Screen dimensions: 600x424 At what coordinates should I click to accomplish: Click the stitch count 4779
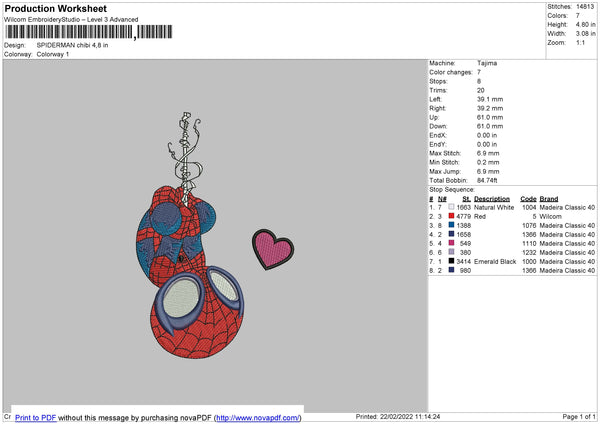click(x=463, y=216)
